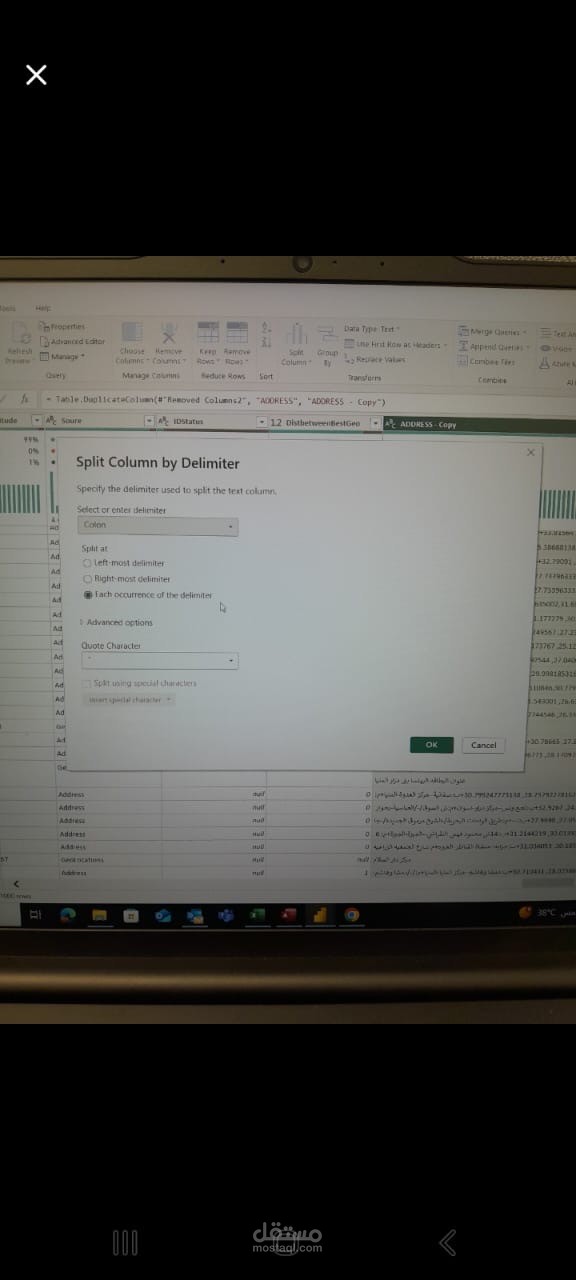Viewport: 576px width, 1280px height.
Task: Click Keep Rows icon in ribbon
Action: click(x=208, y=334)
